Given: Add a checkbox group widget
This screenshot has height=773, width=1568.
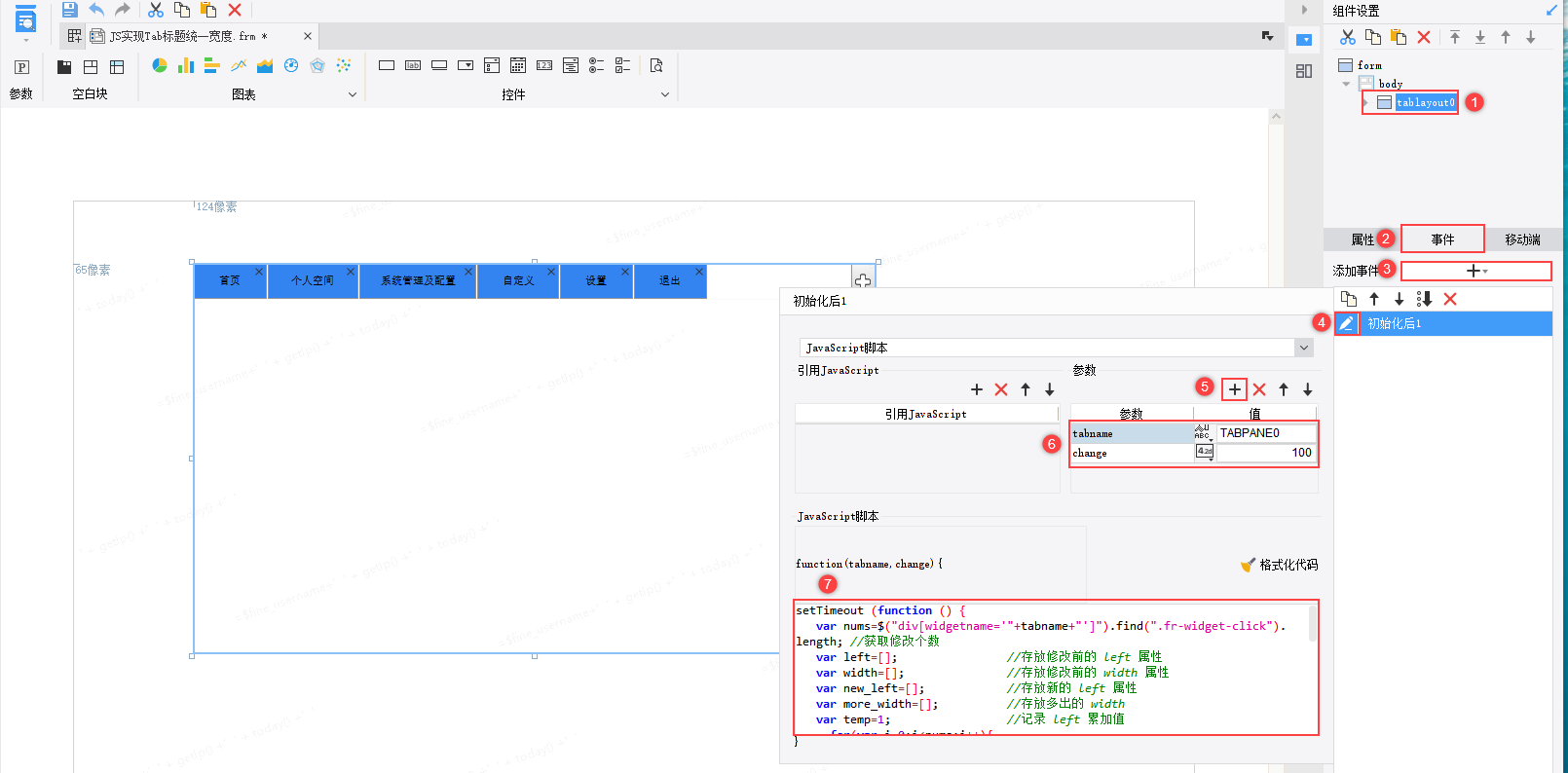Looking at the screenshot, I should click(623, 65).
